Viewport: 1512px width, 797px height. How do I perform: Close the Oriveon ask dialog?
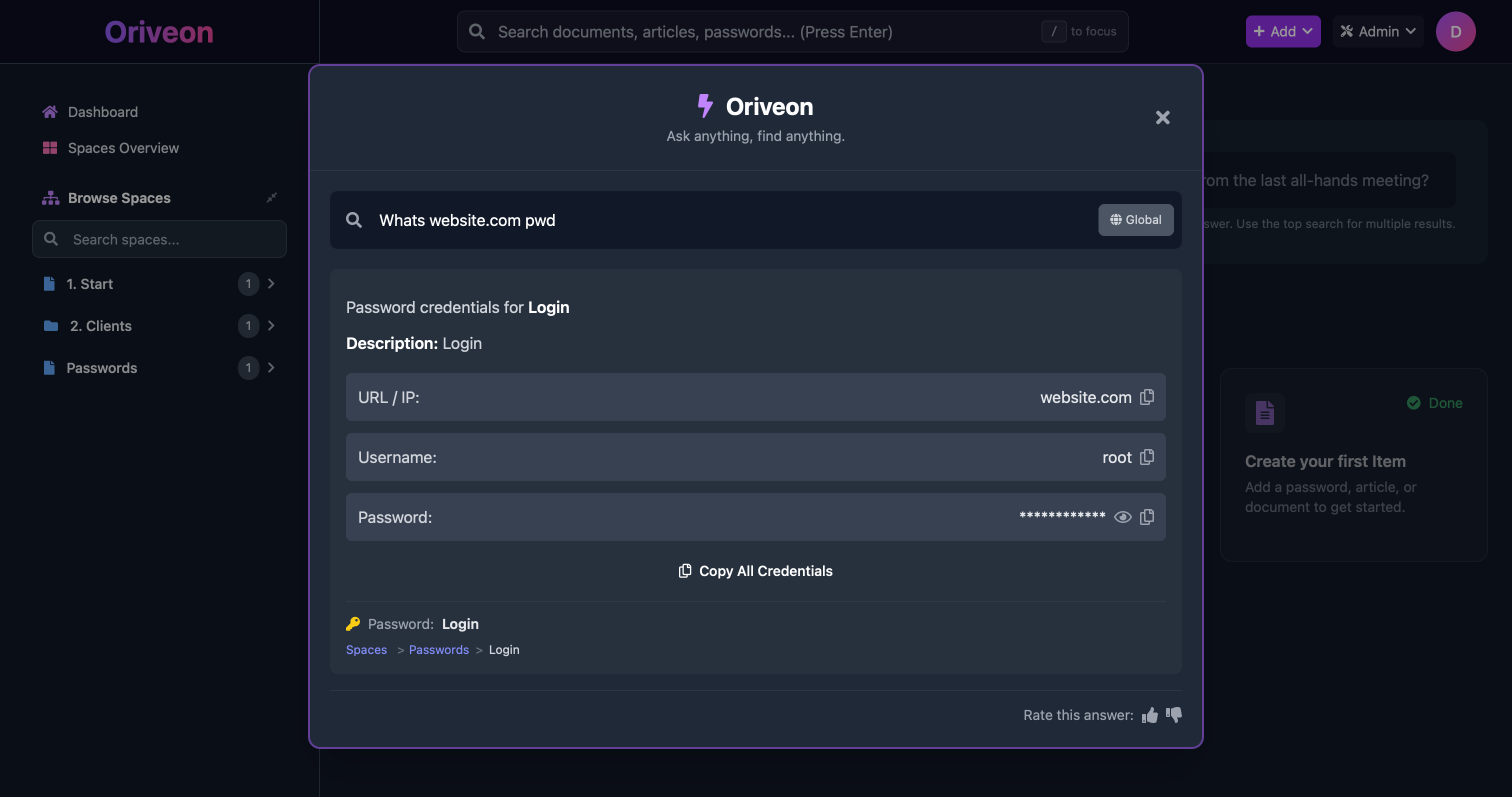(x=1162, y=117)
